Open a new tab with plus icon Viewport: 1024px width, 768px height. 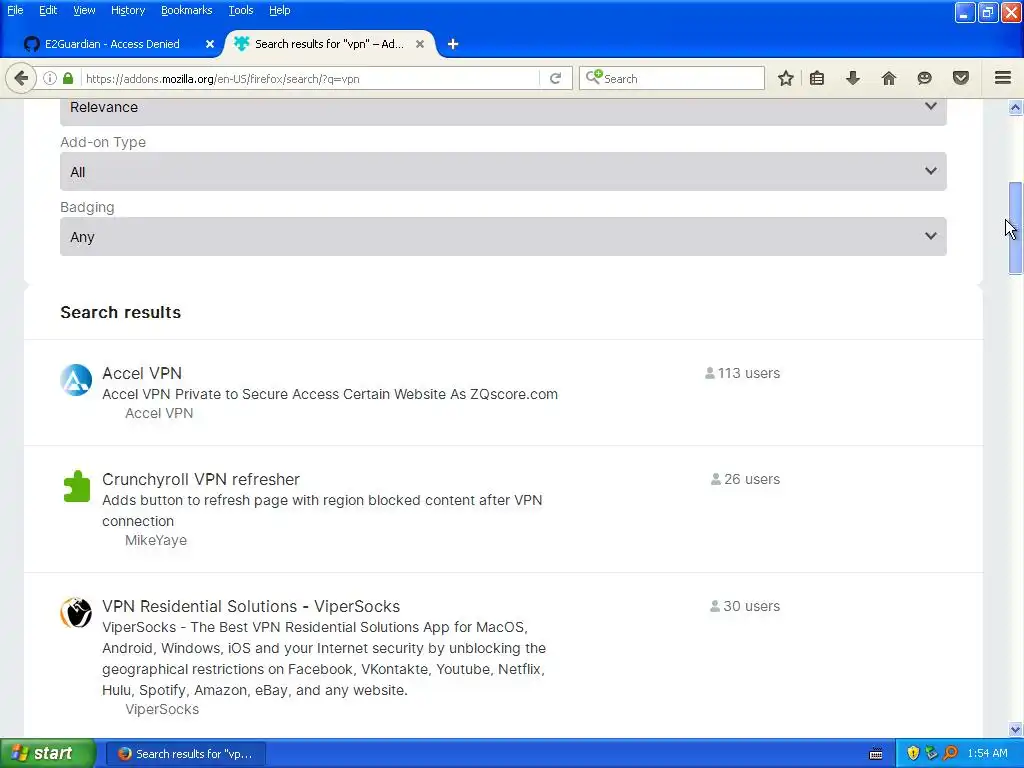pyautogui.click(x=453, y=44)
